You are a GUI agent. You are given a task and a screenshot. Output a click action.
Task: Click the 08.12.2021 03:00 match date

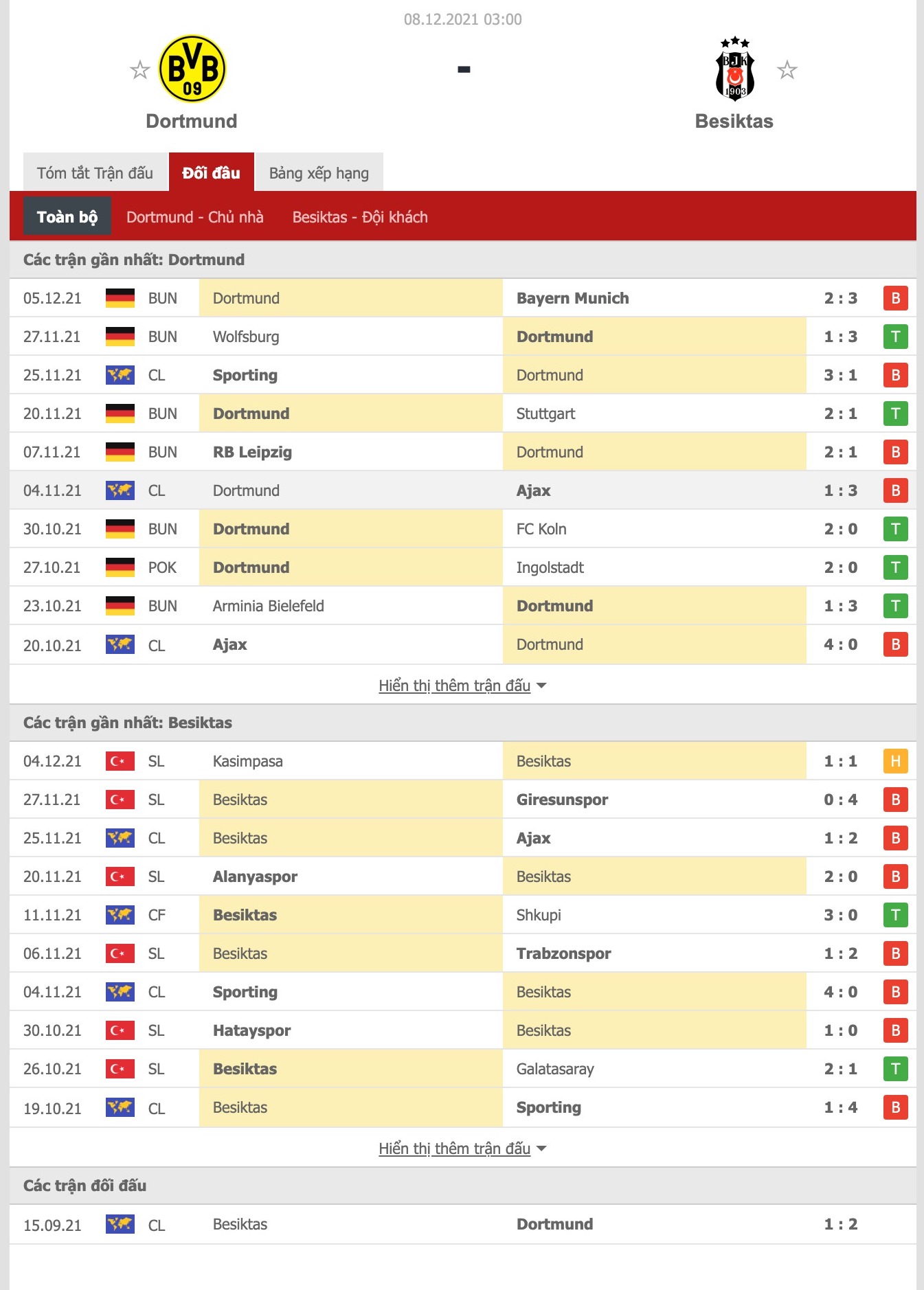[463, 19]
